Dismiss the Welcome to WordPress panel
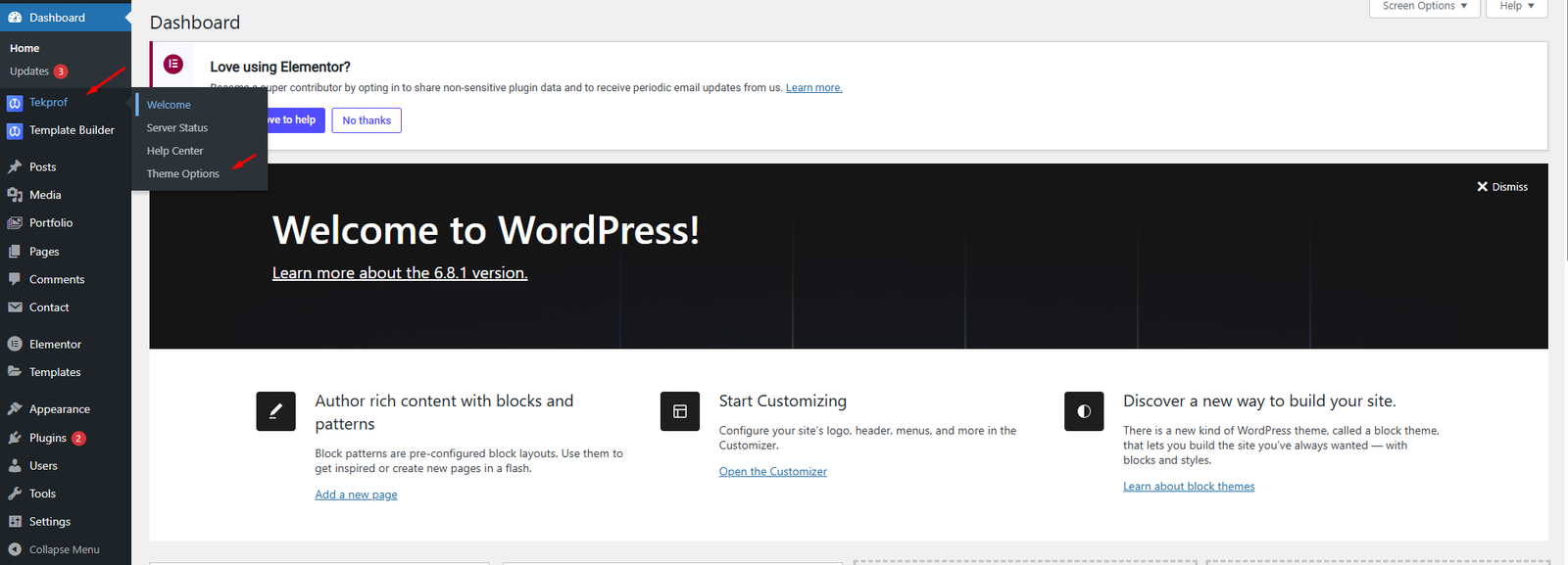 point(1502,187)
